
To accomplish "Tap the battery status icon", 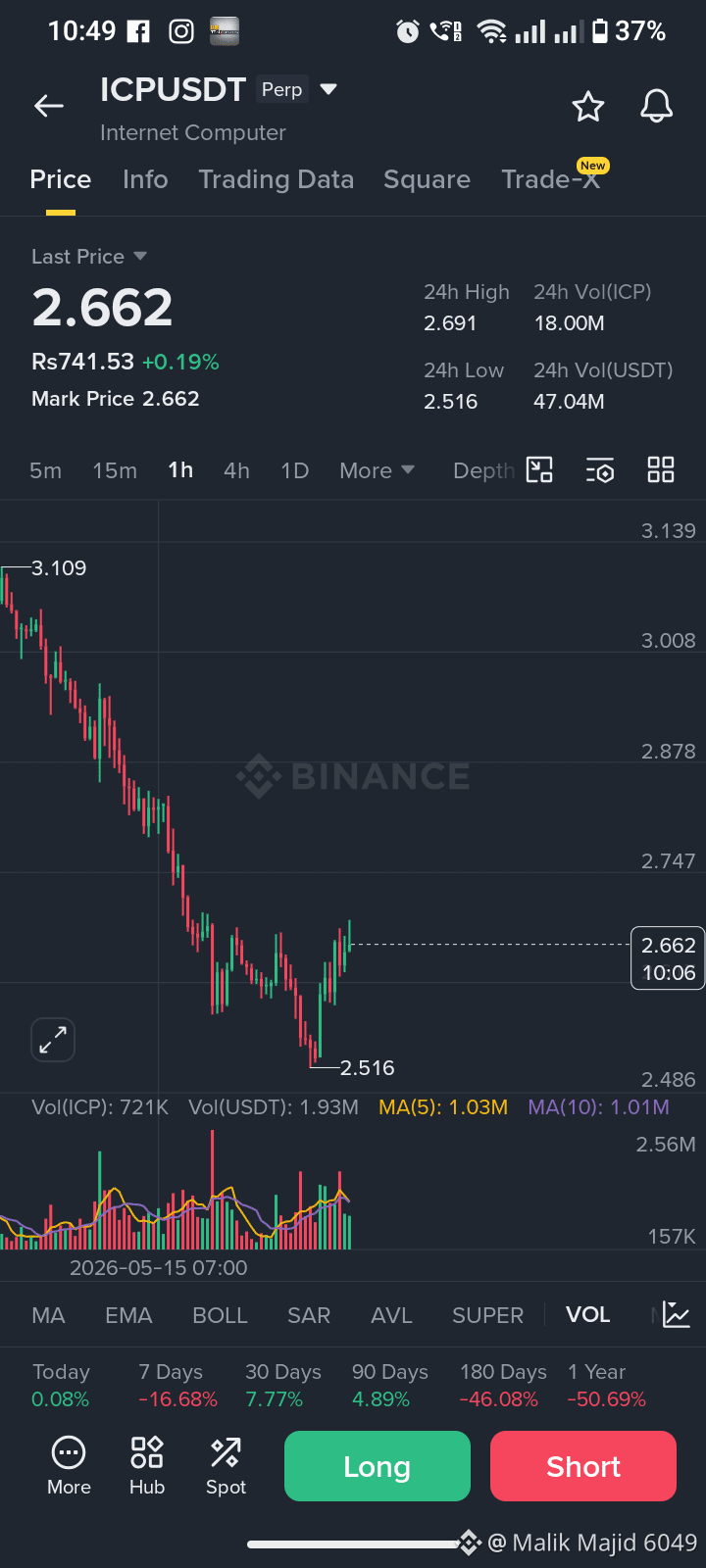I will tap(600, 31).
